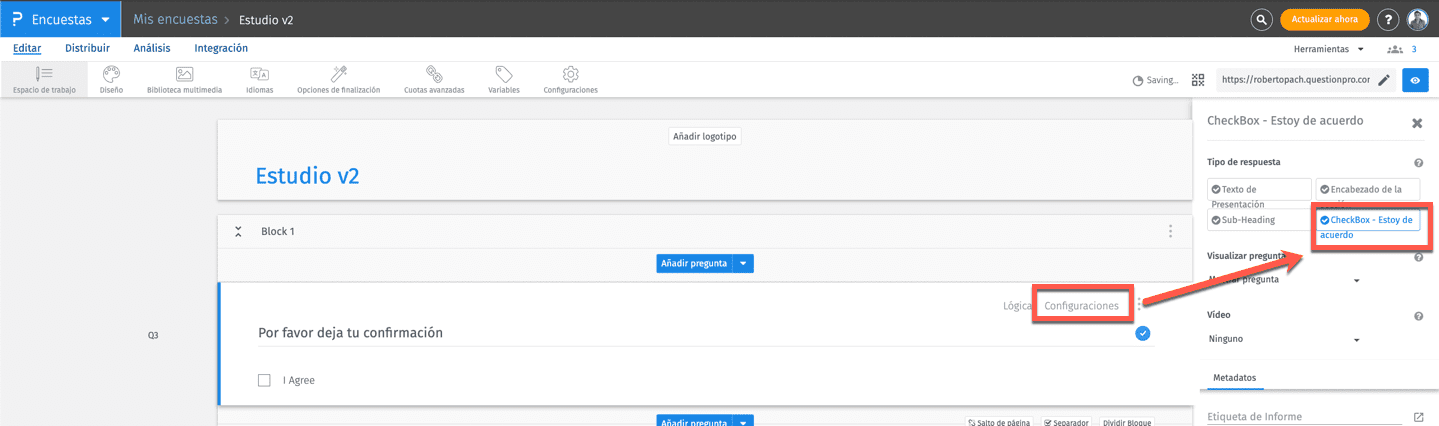This screenshot has height=426, width=1439.
Task: Open the Espacio de trabajo workspace tool
Action: tap(43, 80)
